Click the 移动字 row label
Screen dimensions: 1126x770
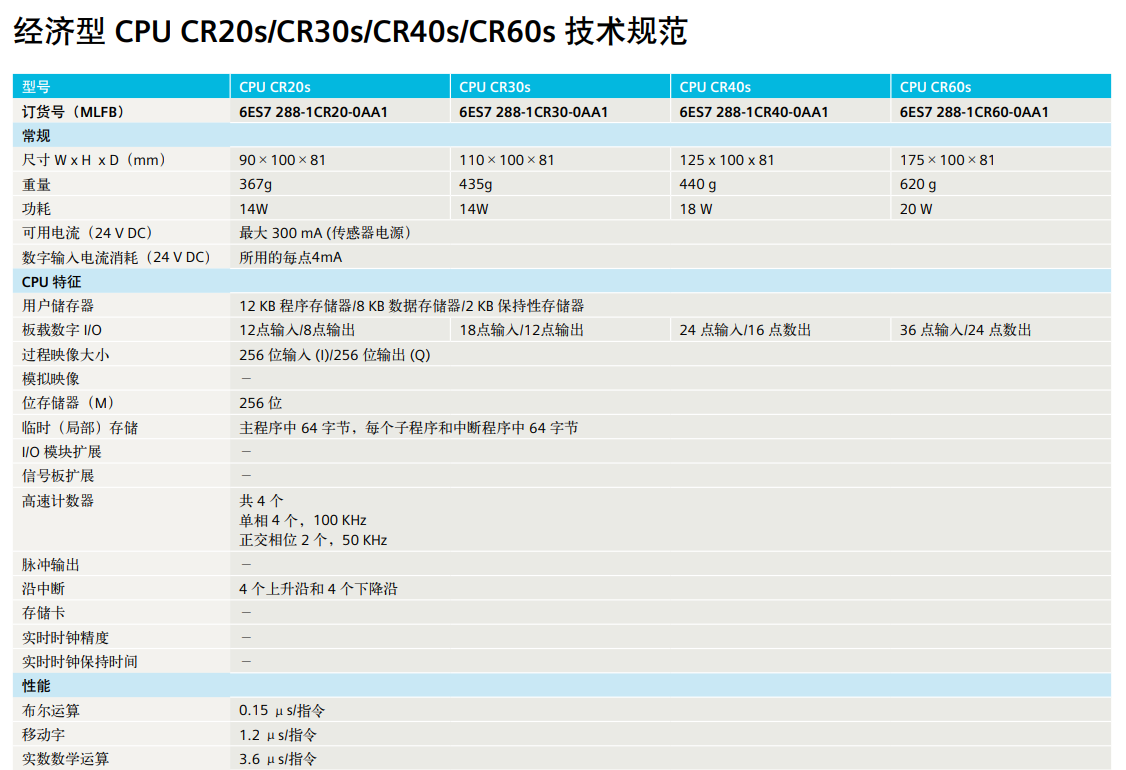click(x=43, y=735)
